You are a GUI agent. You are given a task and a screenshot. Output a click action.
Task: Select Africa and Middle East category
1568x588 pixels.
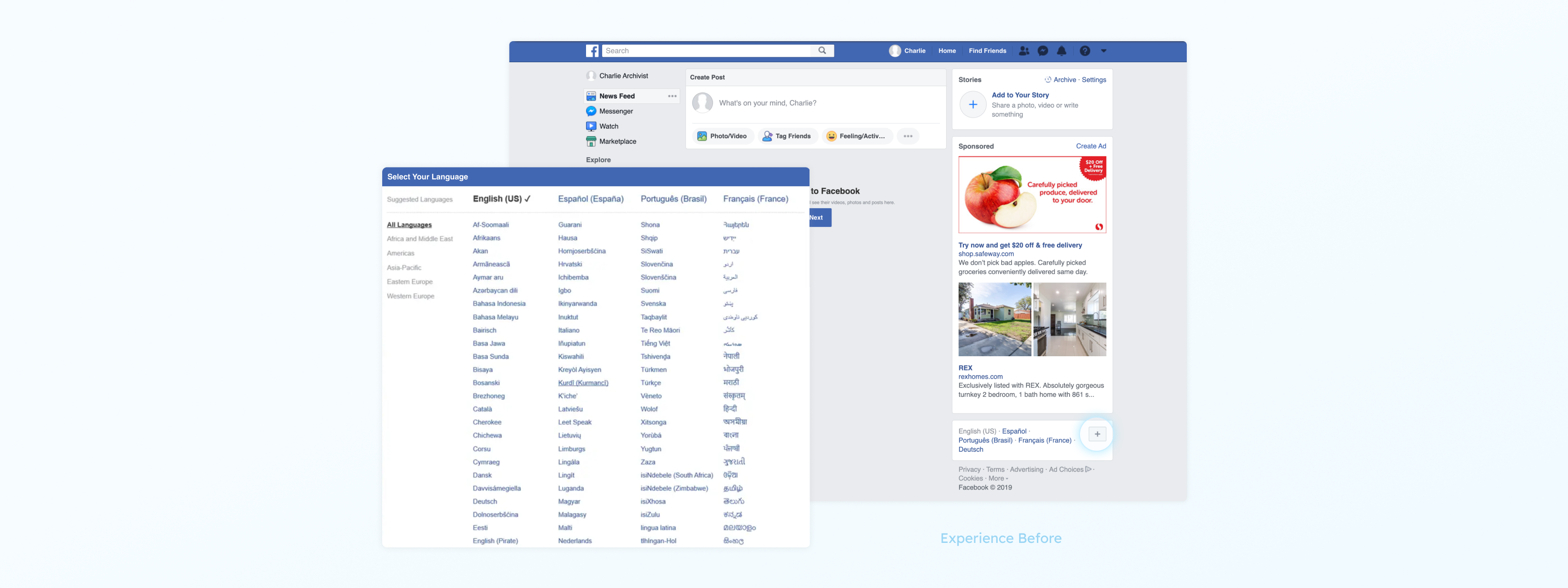click(x=419, y=239)
